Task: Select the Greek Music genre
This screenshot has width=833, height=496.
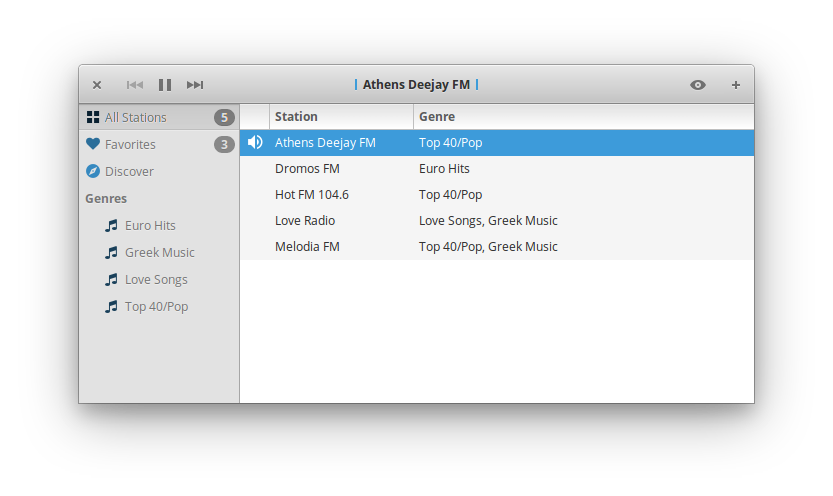Action: (x=159, y=253)
